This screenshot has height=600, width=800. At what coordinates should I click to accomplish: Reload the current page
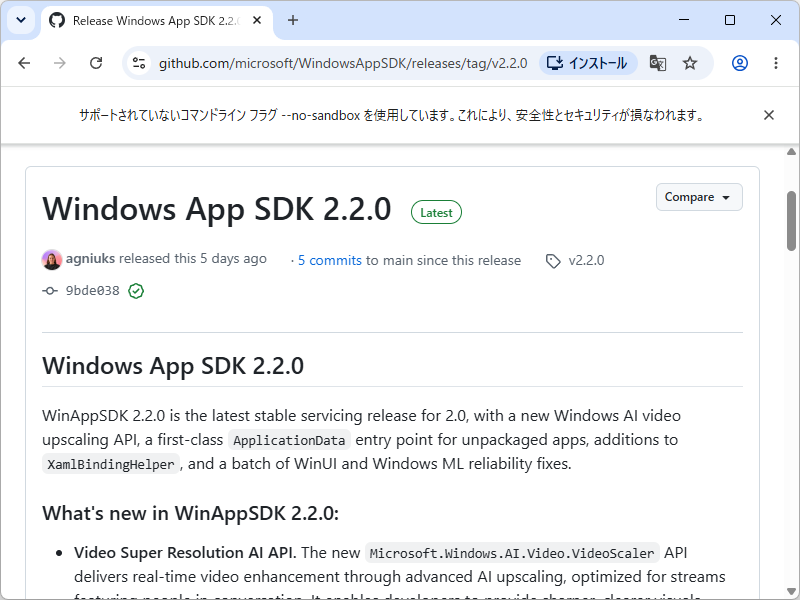(96, 63)
